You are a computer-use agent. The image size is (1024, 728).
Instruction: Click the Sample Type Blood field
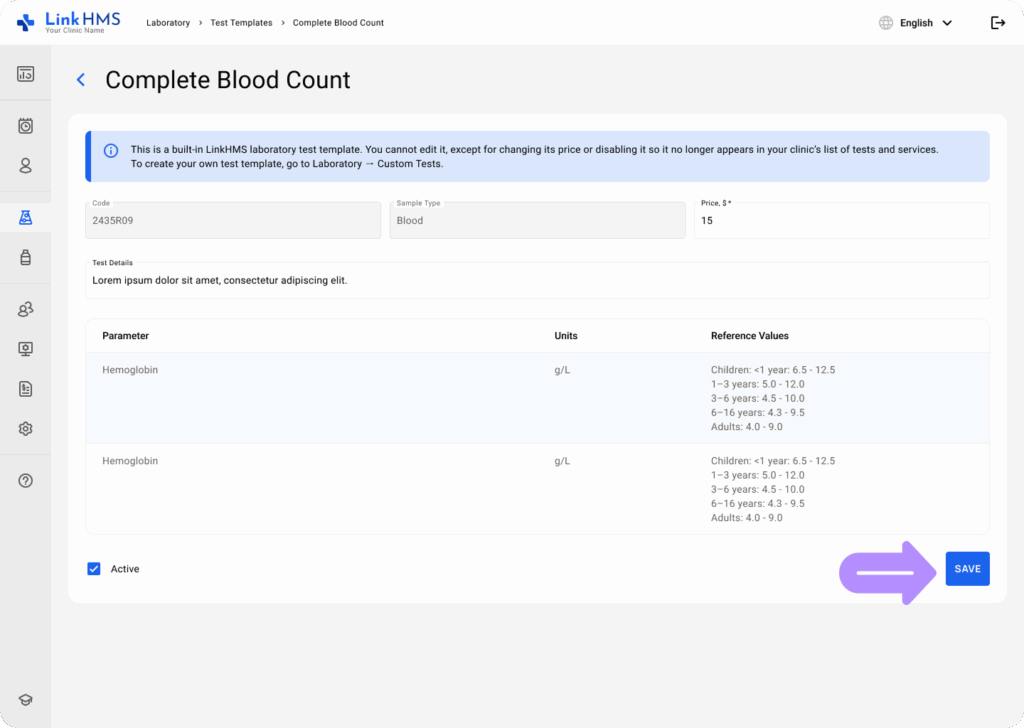(x=537, y=221)
